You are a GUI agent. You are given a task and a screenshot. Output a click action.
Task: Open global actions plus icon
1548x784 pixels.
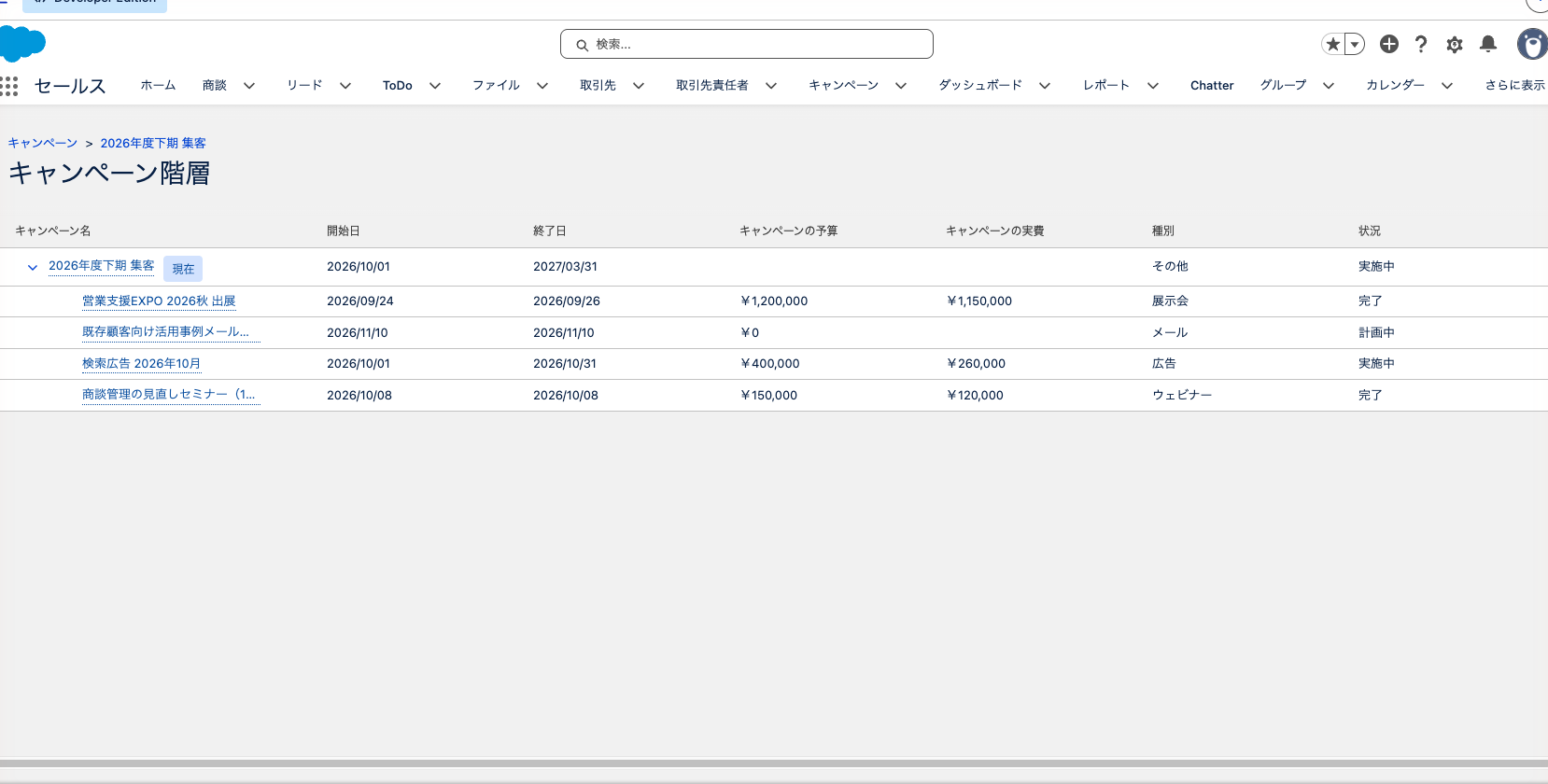(1389, 44)
